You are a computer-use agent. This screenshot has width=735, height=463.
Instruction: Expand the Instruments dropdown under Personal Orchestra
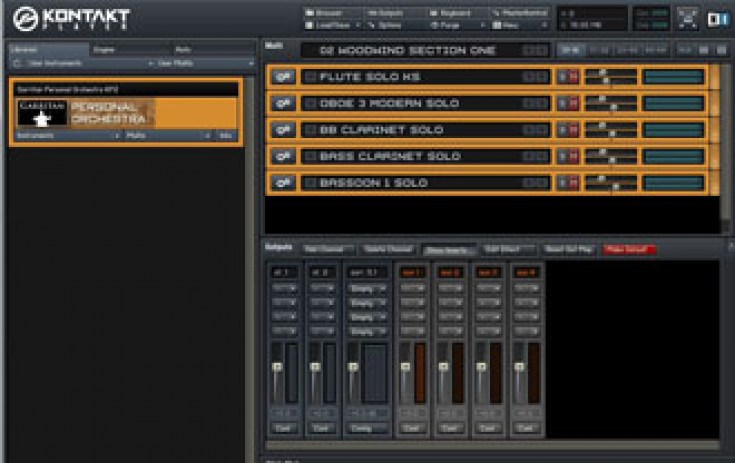coord(68,135)
